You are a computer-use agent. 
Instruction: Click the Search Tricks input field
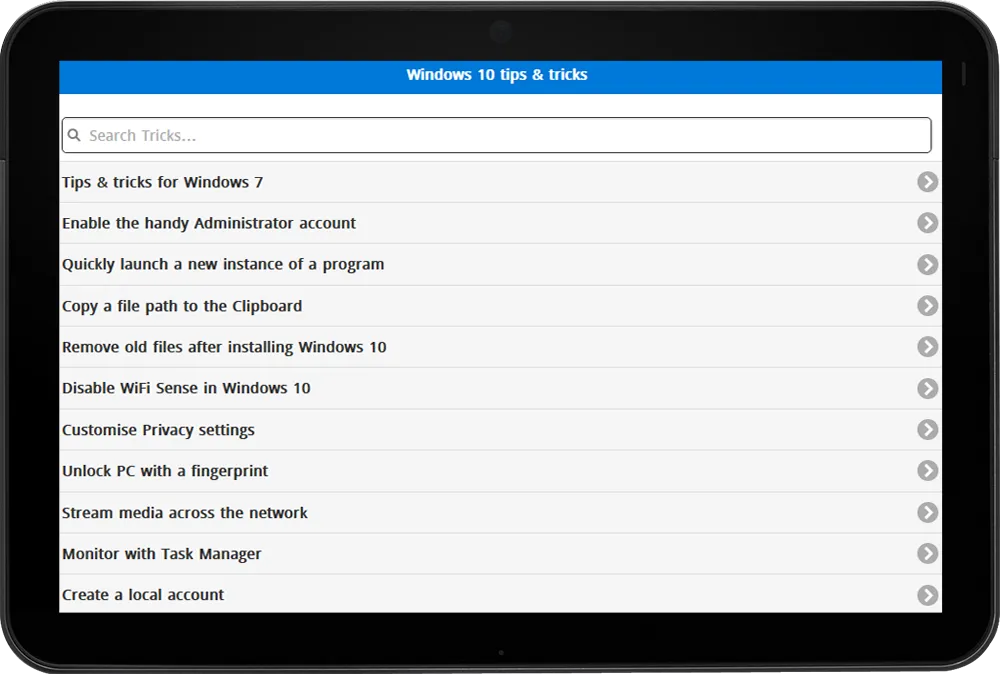pyautogui.click(x=496, y=135)
